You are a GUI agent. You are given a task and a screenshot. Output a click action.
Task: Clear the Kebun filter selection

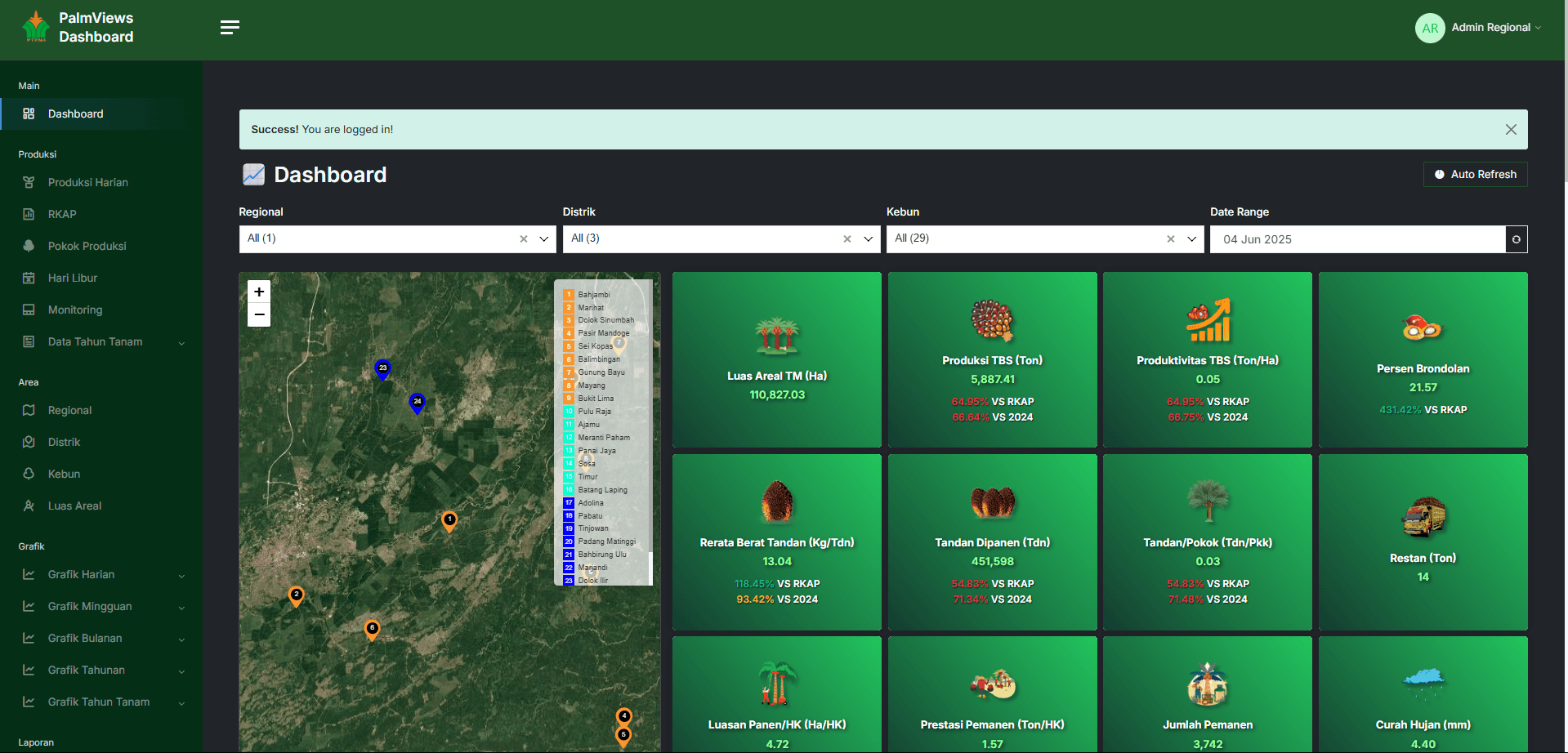1170,238
